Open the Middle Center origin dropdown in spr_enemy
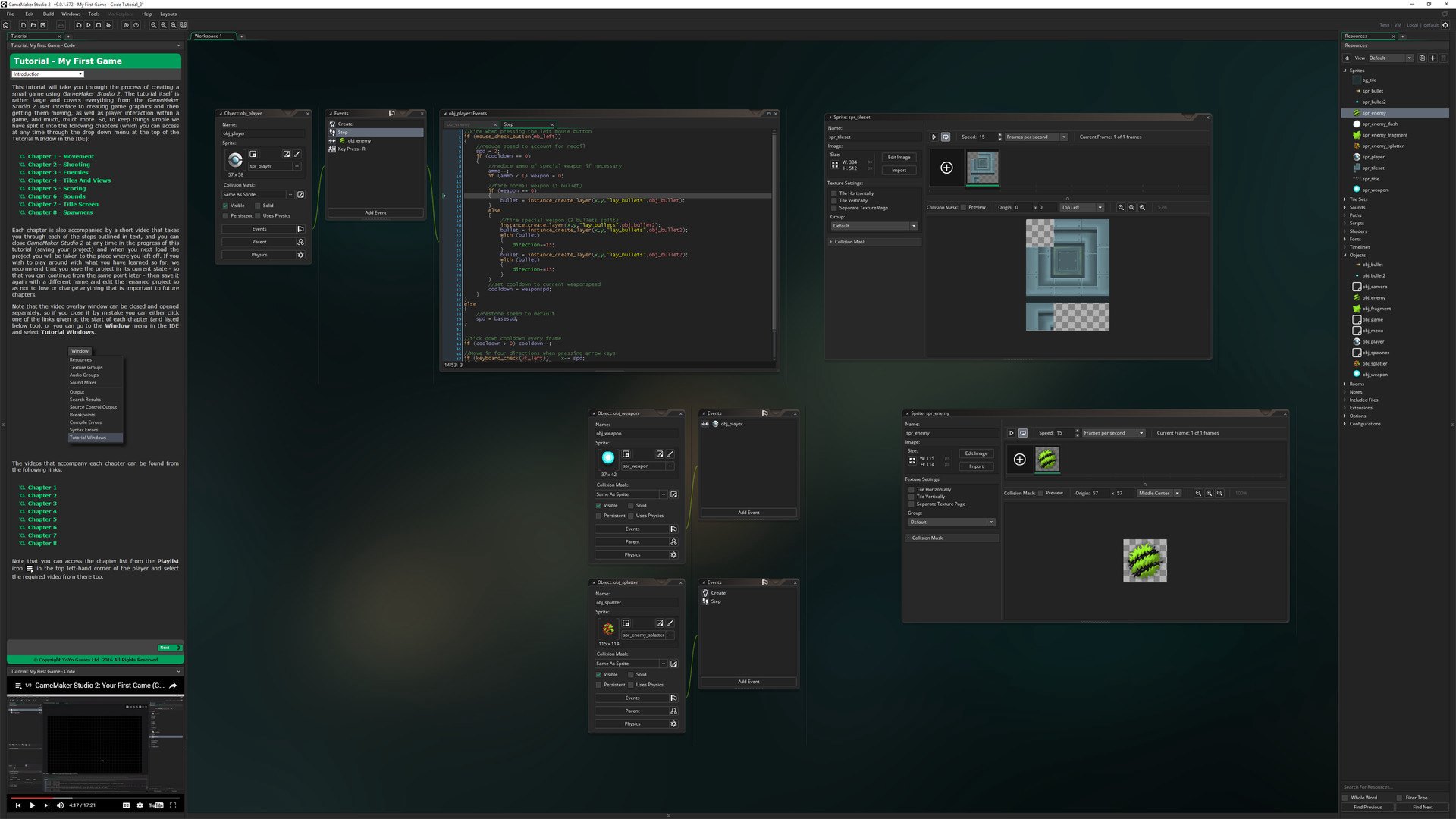The image size is (1456, 819). tap(1177, 493)
